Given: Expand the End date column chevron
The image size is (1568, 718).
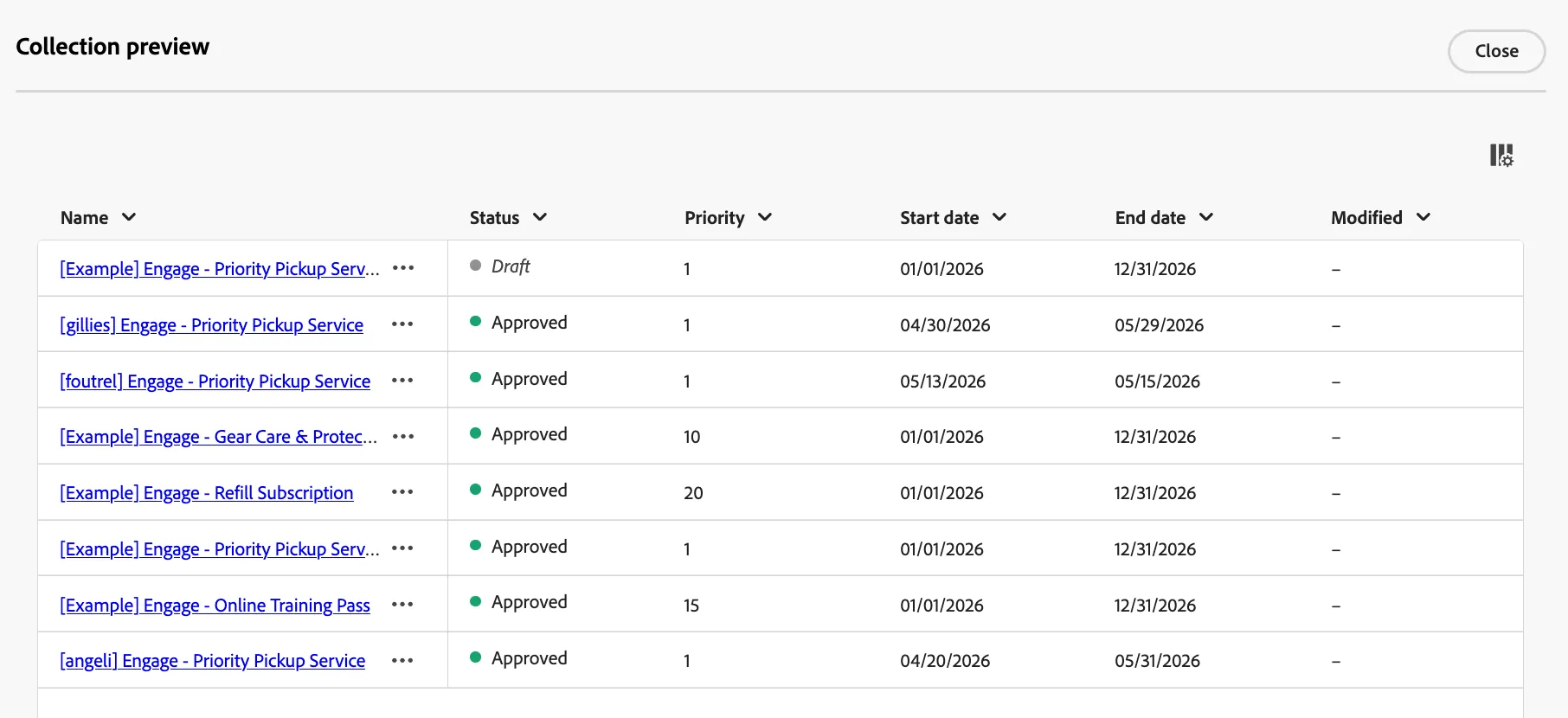Looking at the screenshot, I should pyautogui.click(x=1206, y=217).
